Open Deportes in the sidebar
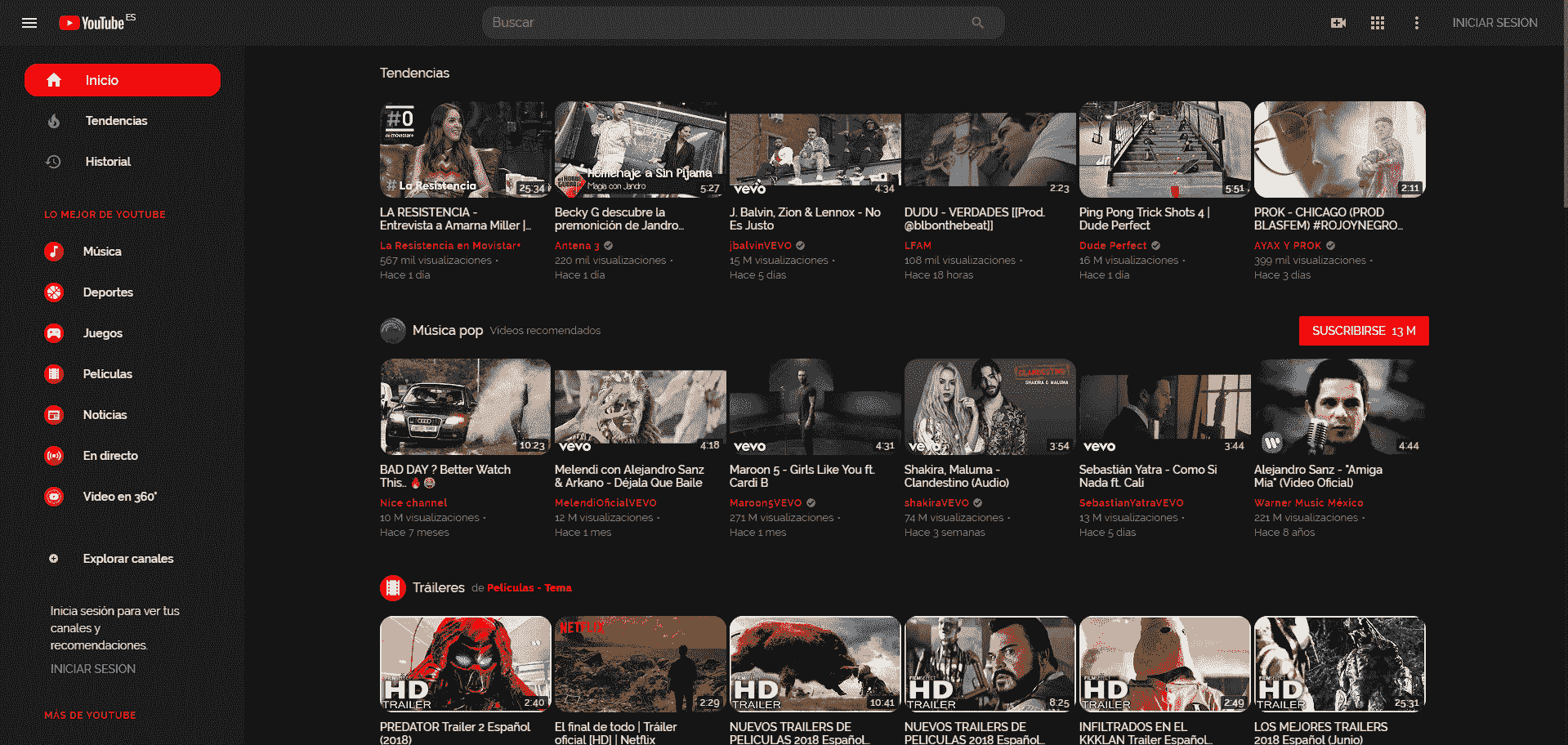The width and height of the screenshot is (1568, 745). pyautogui.click(x=123, y=292)
